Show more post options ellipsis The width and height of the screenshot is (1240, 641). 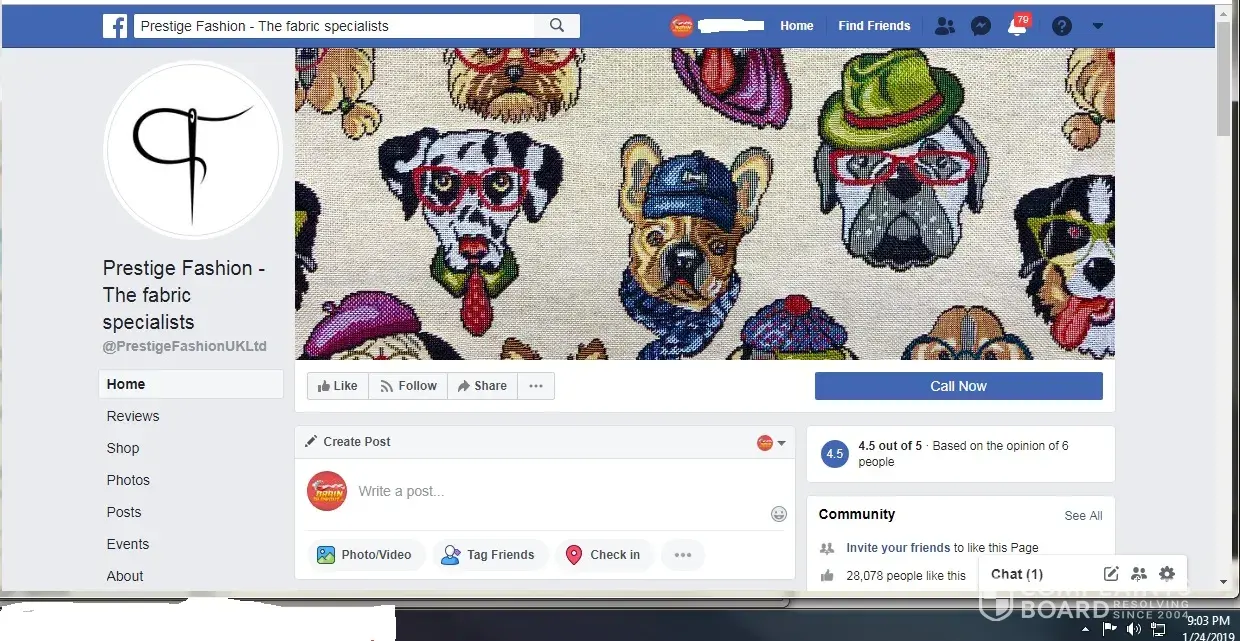click(683, 555)
